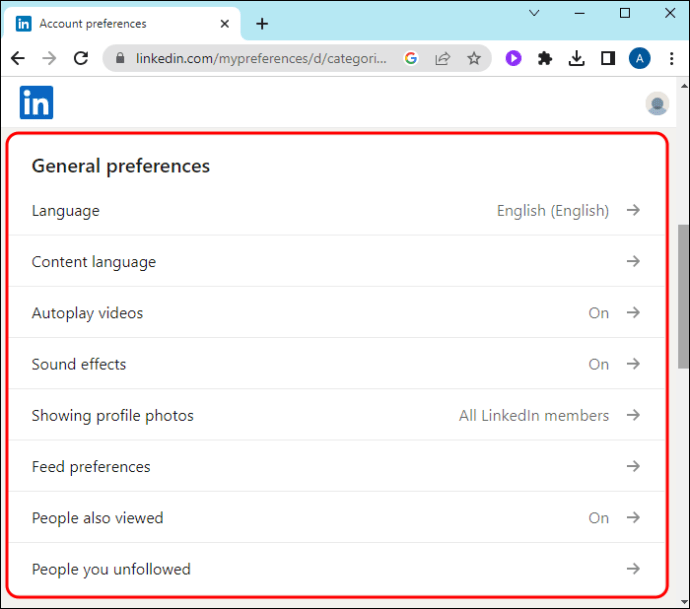This screenshot has height=609, width=690.
Task: Click the Sound effects On value
Action: click(598, 364)
